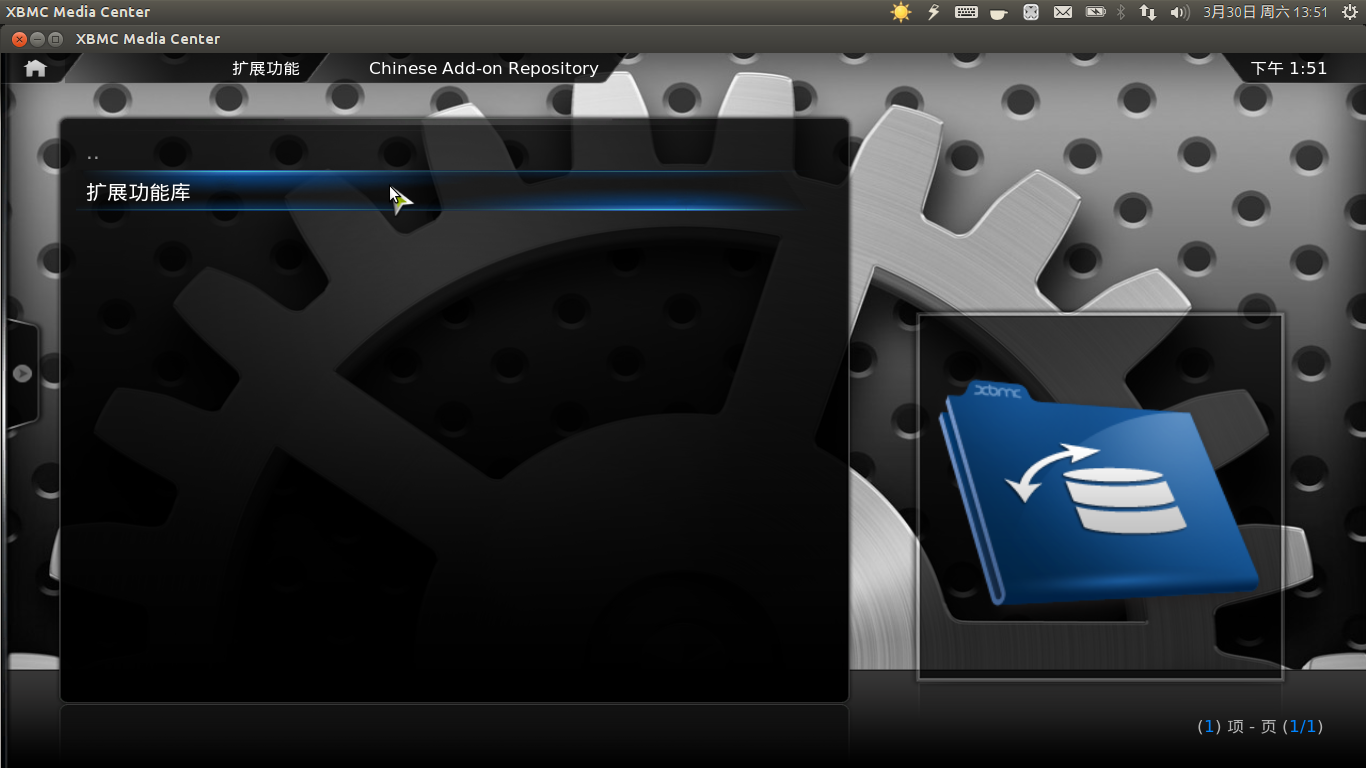
Task: Go to XBMC home screen icon
Action: click(x=36, y=68)
